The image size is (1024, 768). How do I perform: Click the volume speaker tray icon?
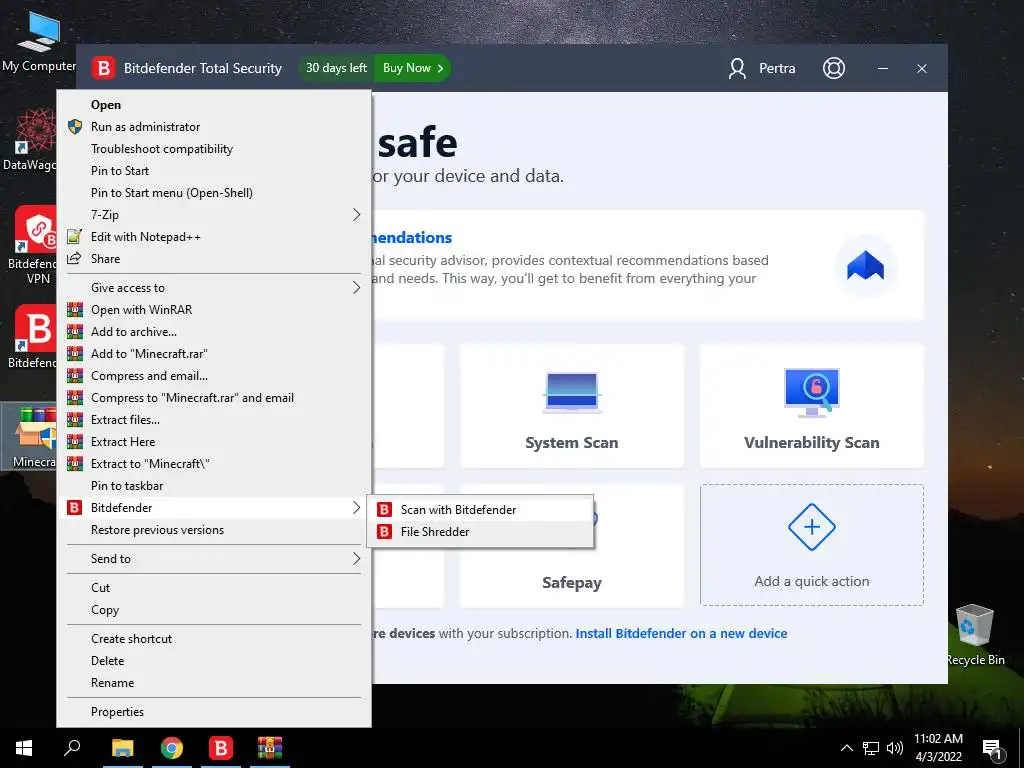pos(895,748)
